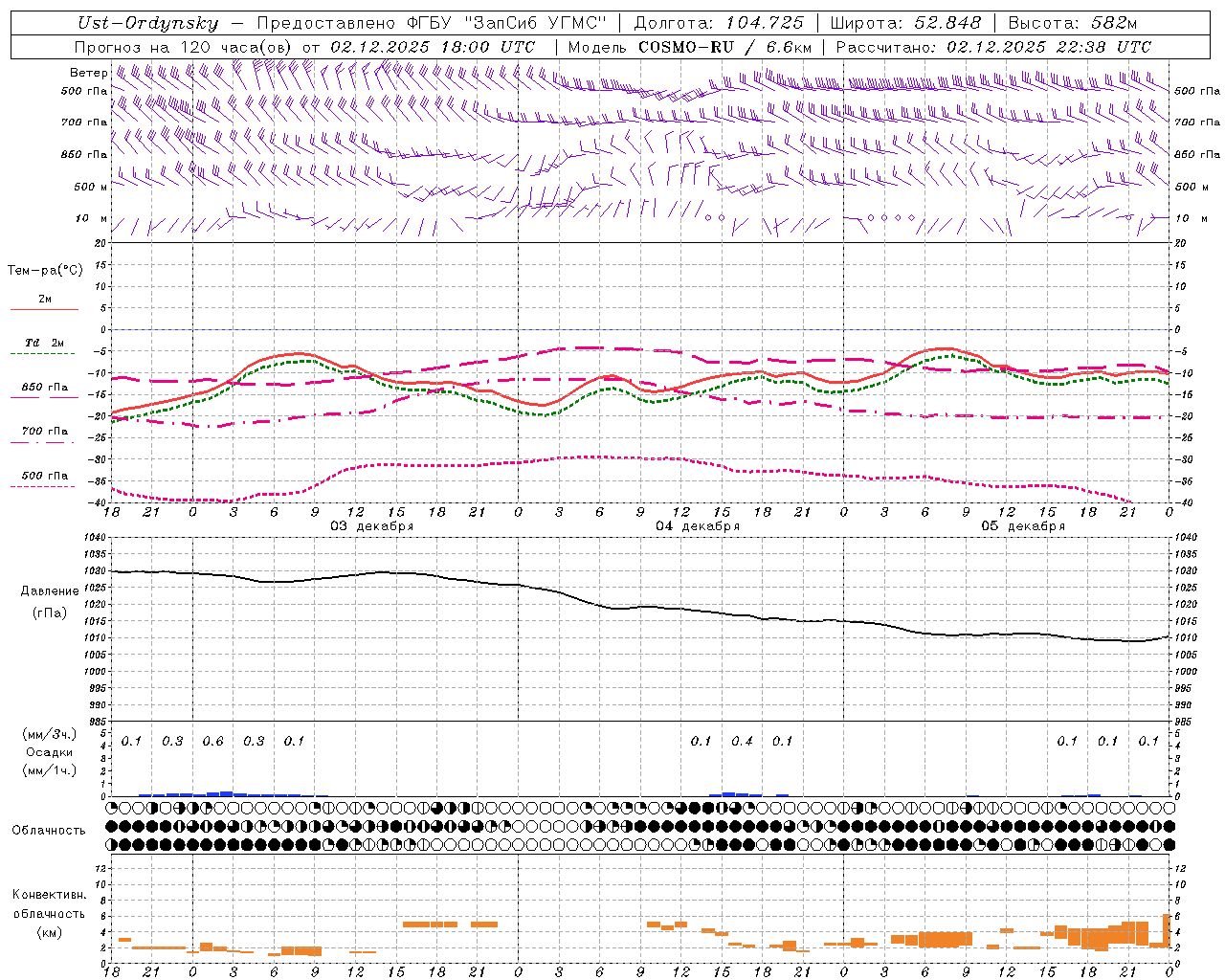Click the latitude value 'Широта: 52.848'

(905, 23)
